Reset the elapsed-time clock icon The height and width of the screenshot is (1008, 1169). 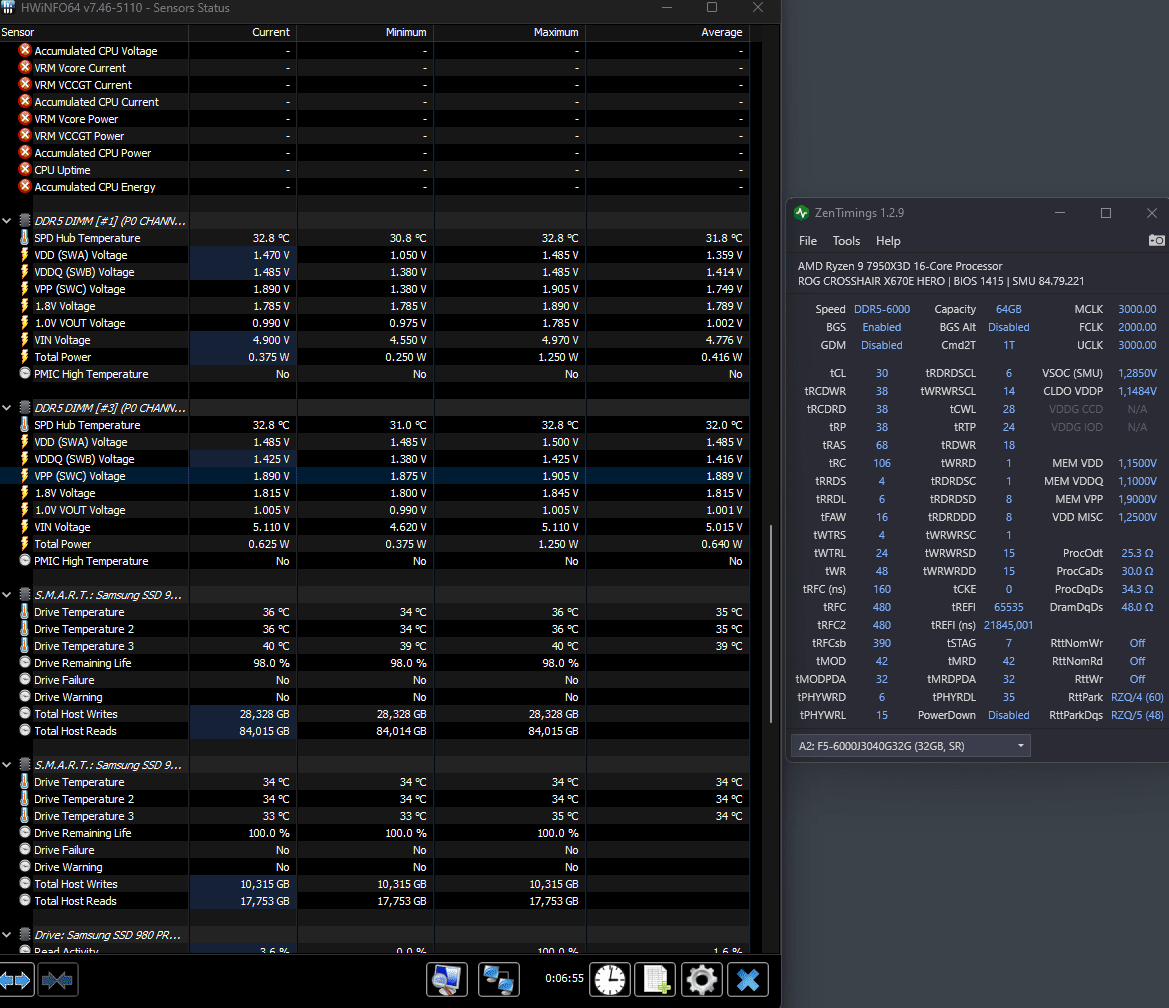coord(610,980)
